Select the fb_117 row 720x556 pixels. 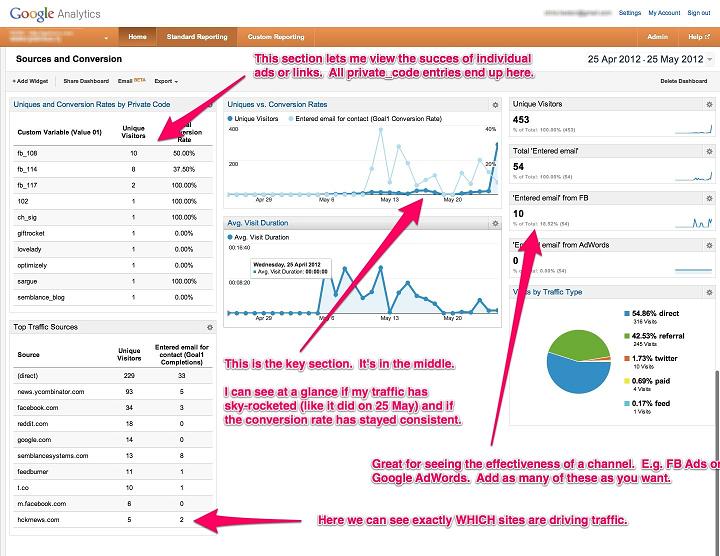(113, 185)
